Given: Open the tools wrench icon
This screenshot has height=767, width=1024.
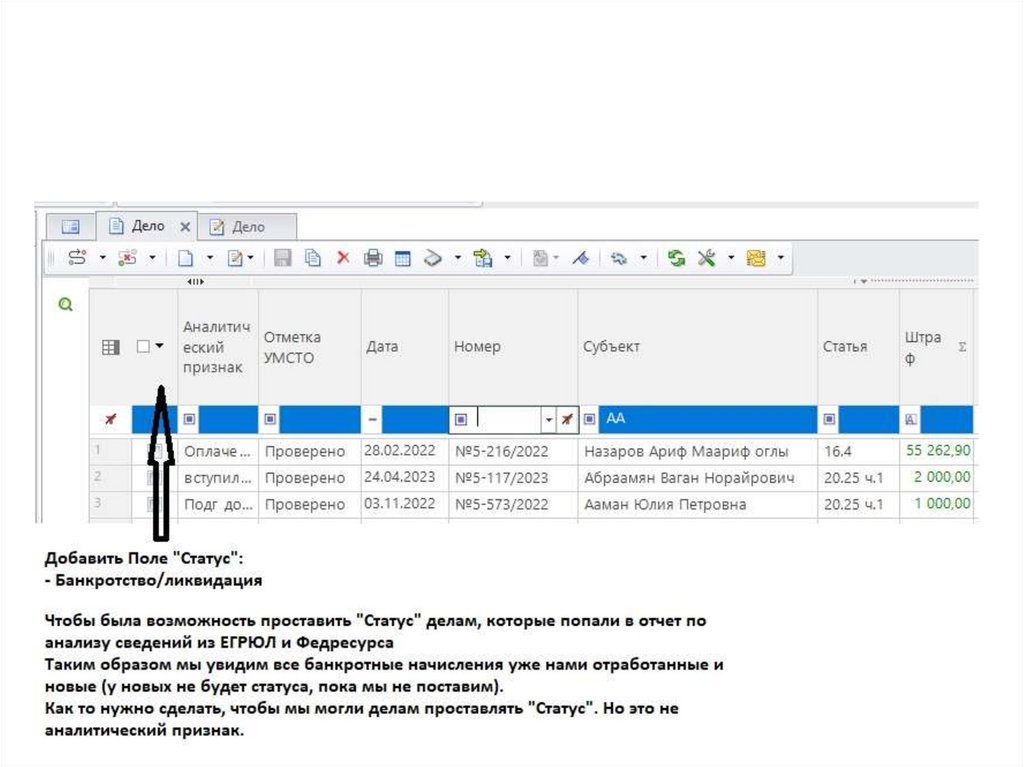Looking at the screenshot, I should click(x=706, y=258).
